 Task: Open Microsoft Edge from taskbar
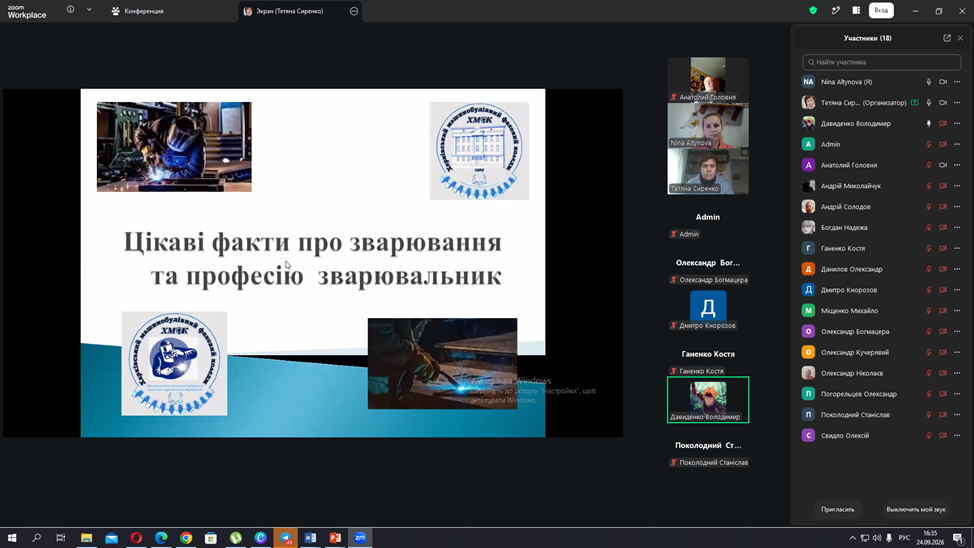[x=161, y=538]
